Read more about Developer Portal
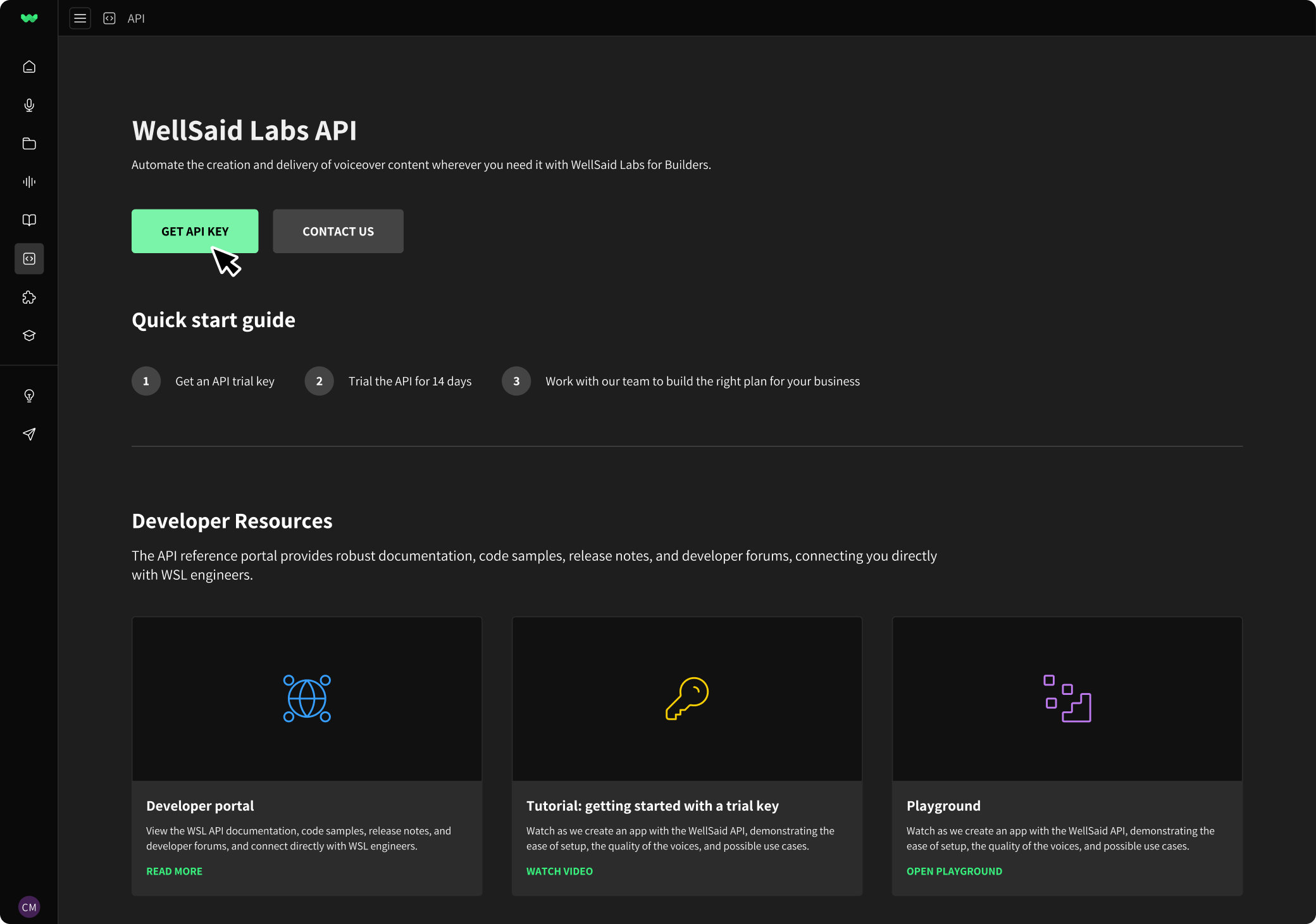 pyautogui.click(x=174, y=870)
